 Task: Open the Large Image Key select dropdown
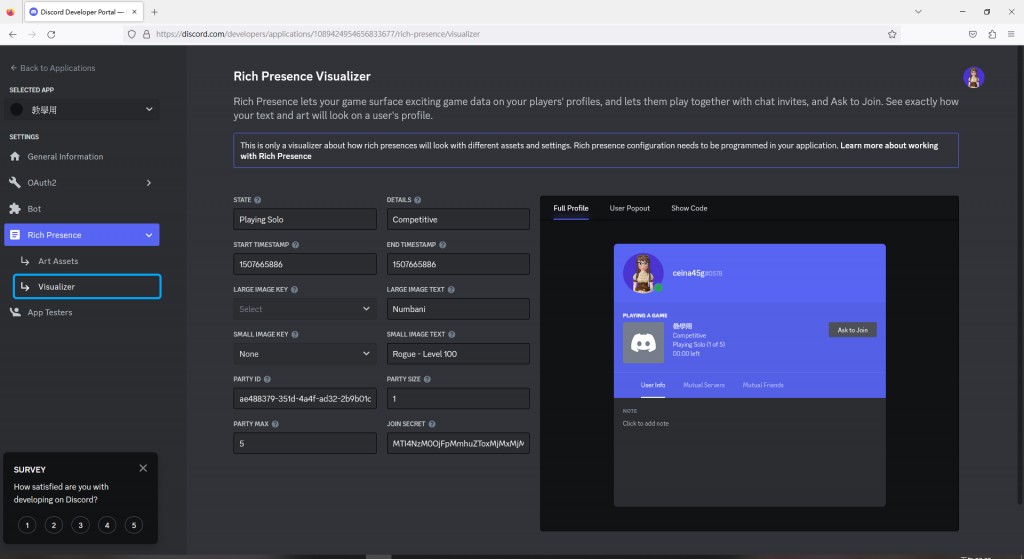[304, 309]
